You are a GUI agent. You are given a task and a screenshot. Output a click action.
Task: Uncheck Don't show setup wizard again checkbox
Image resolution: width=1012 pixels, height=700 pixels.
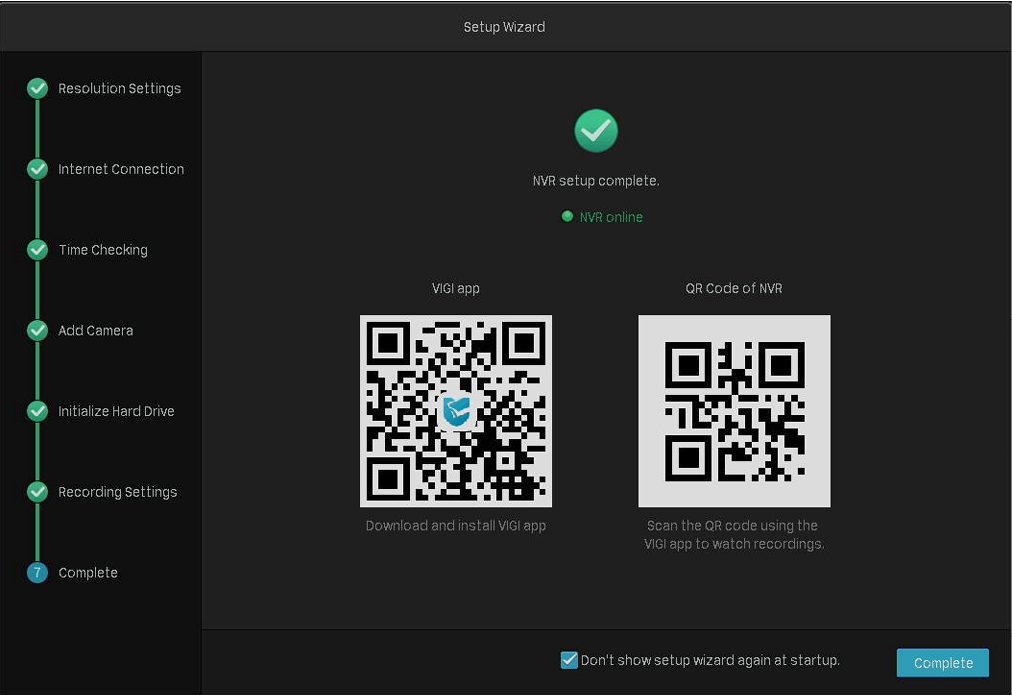[569, 660]
